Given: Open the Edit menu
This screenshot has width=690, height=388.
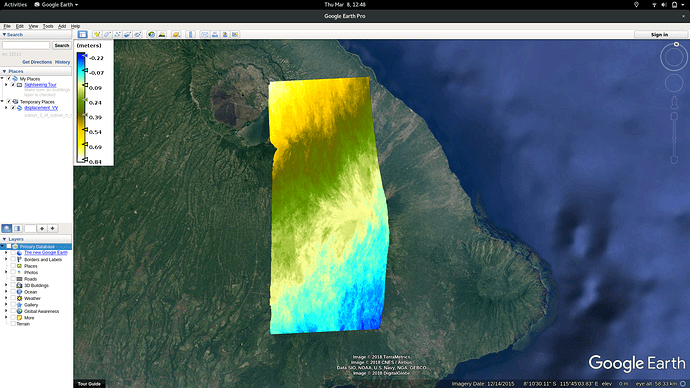Looking at the screenshot, I should pos(20,26).
